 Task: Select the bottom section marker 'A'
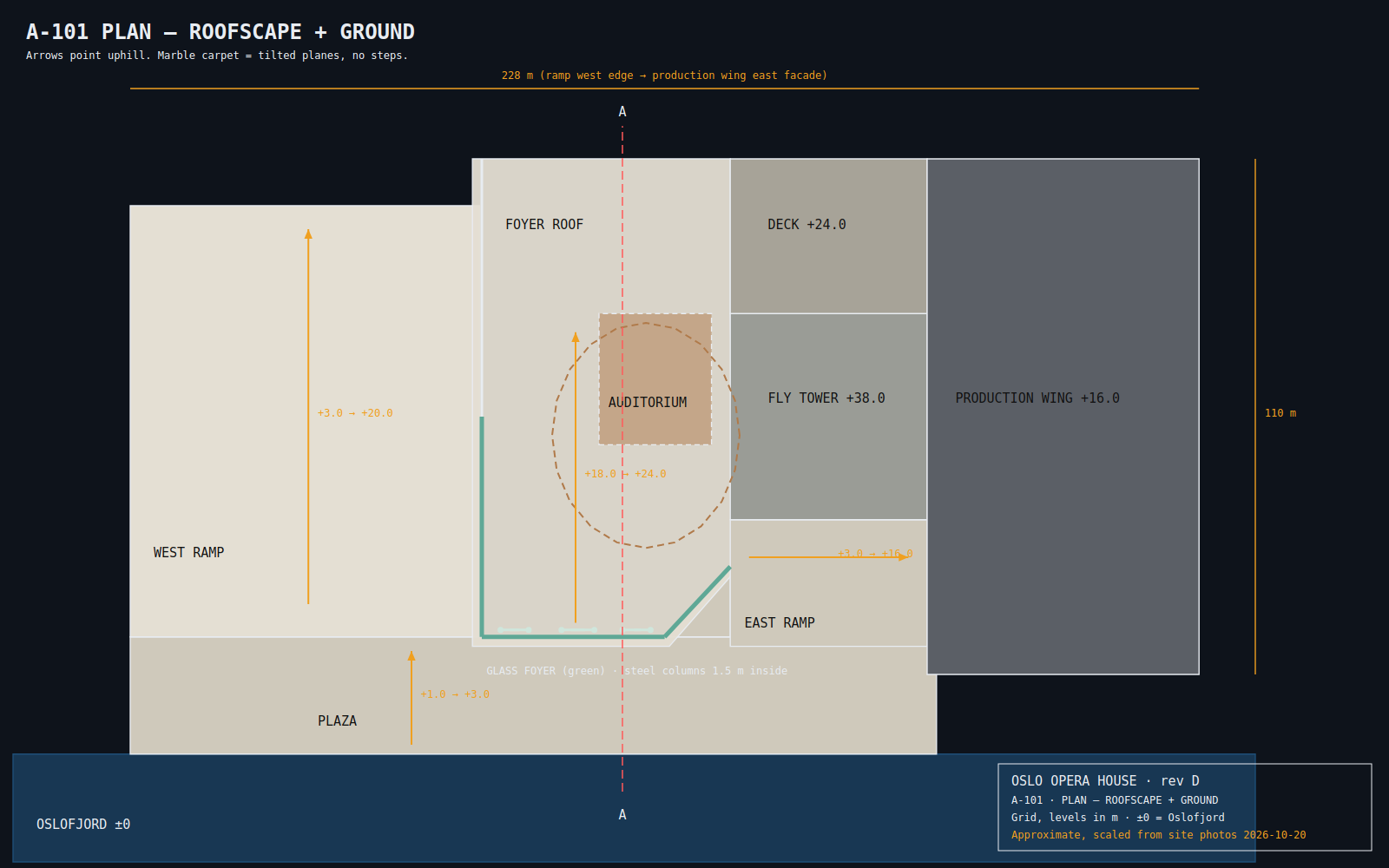(x=622, y=815)
